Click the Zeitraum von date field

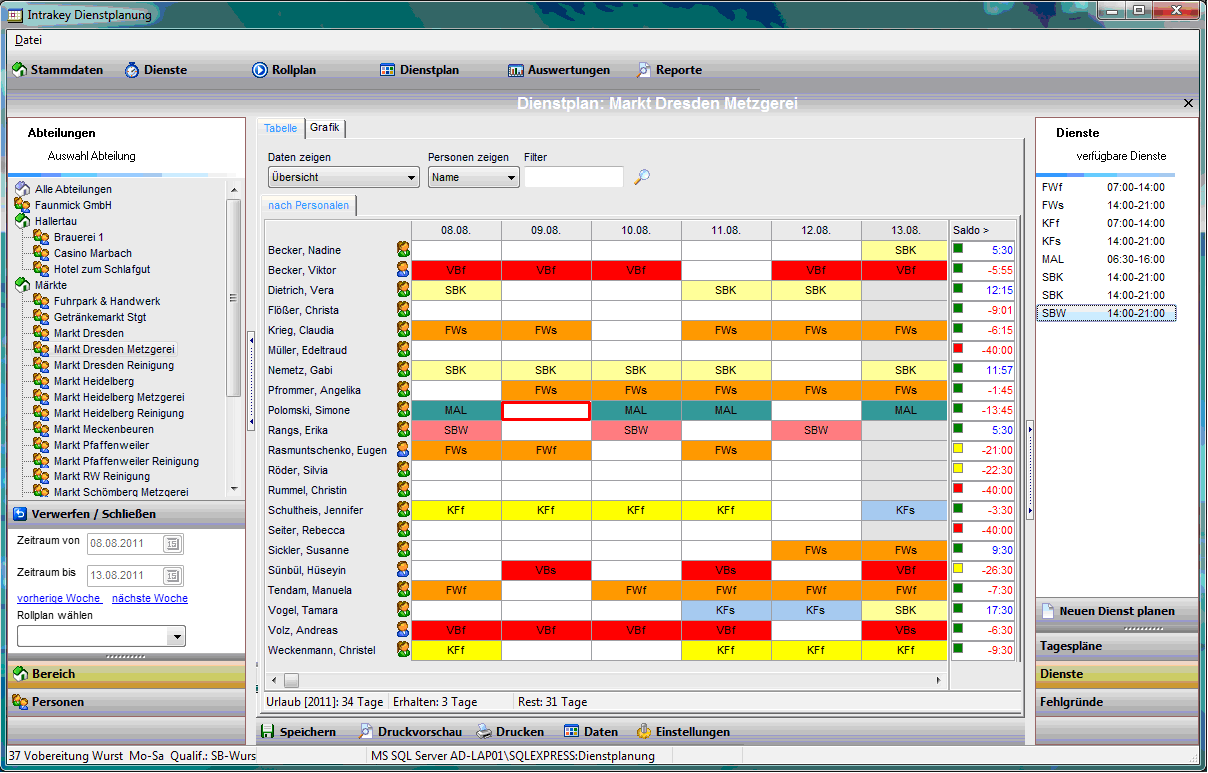point(124,543)
